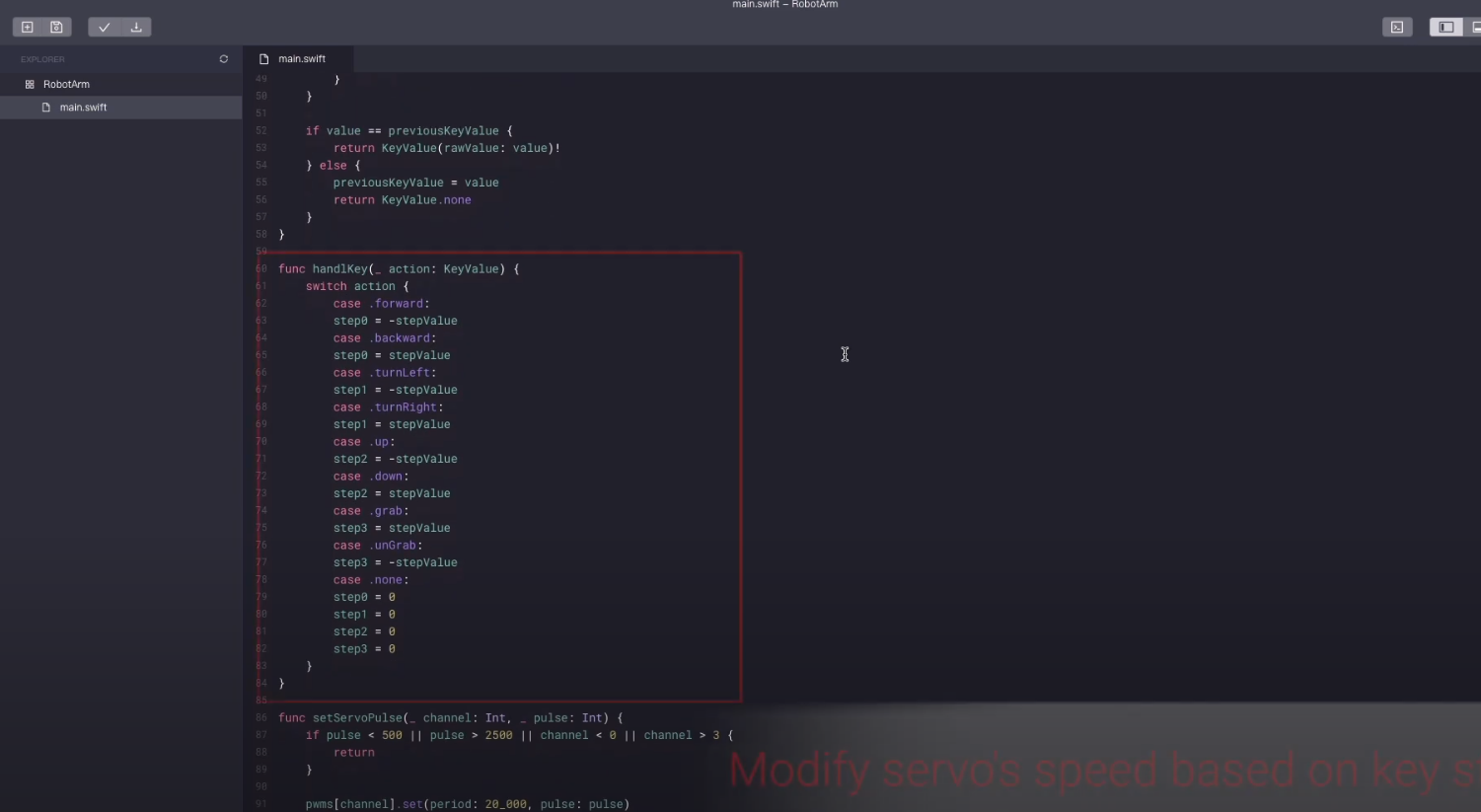The width and height of the screenshot is (1481, 812).
Task: Click the 'if pulse < 500' condition line
Action: click(x=520, y=735)
